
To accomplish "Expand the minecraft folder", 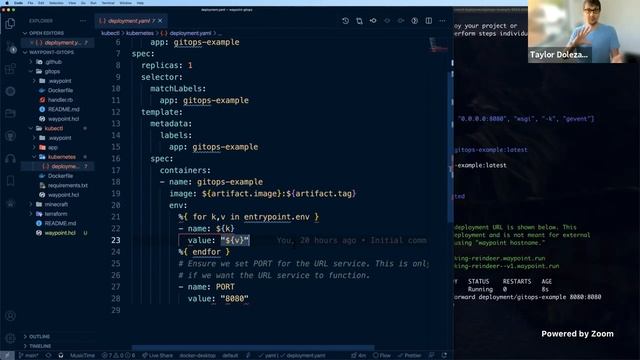I will coord(56,204).
